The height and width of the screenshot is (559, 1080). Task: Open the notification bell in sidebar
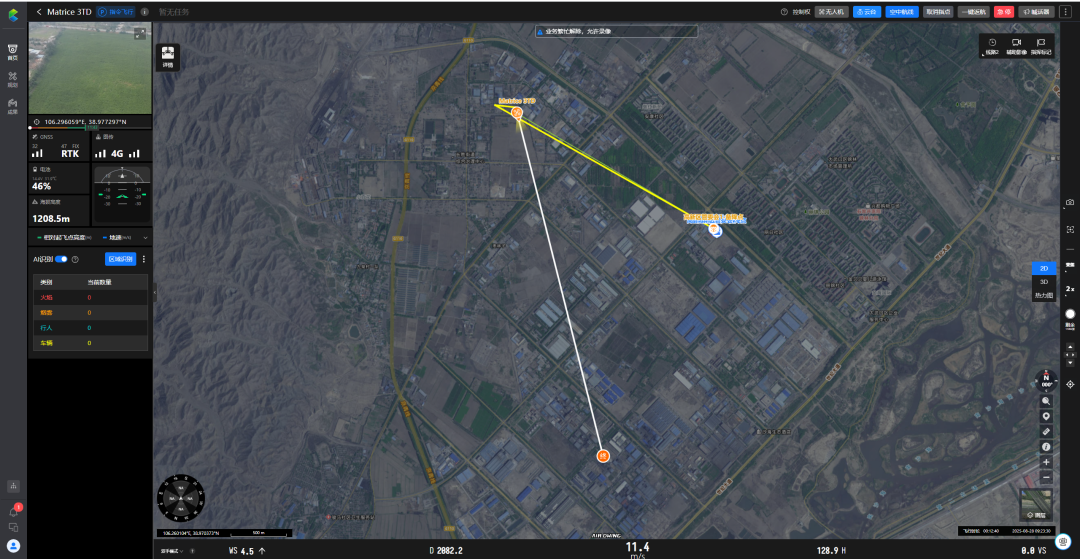click(13, 511)
